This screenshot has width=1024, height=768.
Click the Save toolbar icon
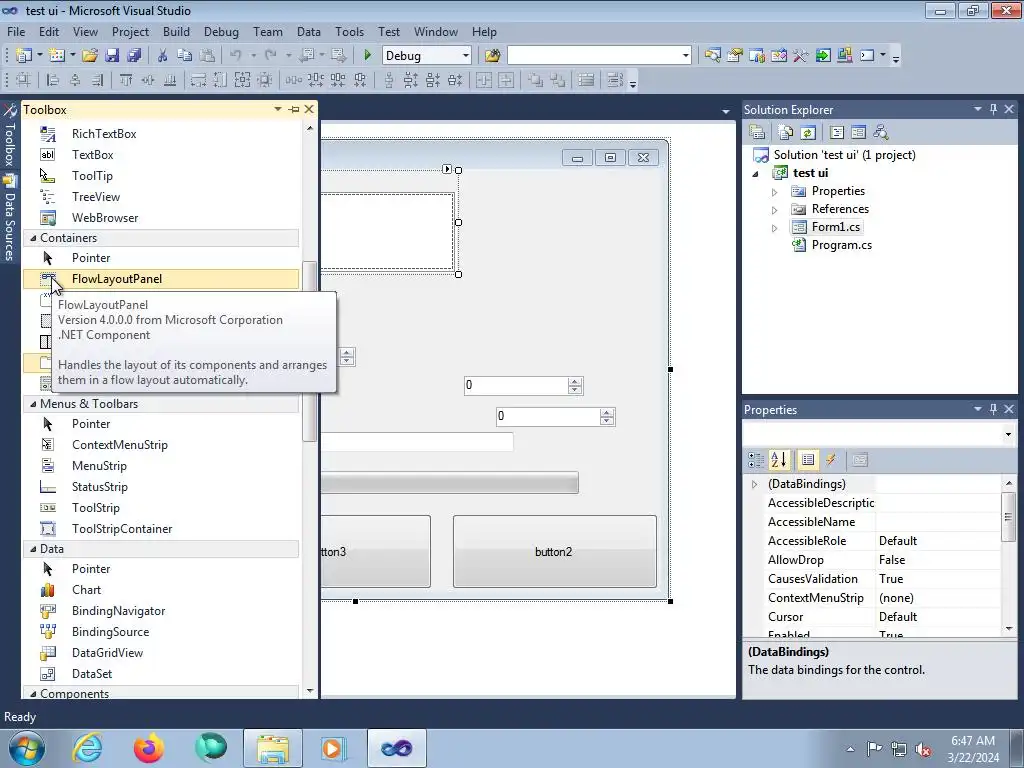[x=112, y=56]
